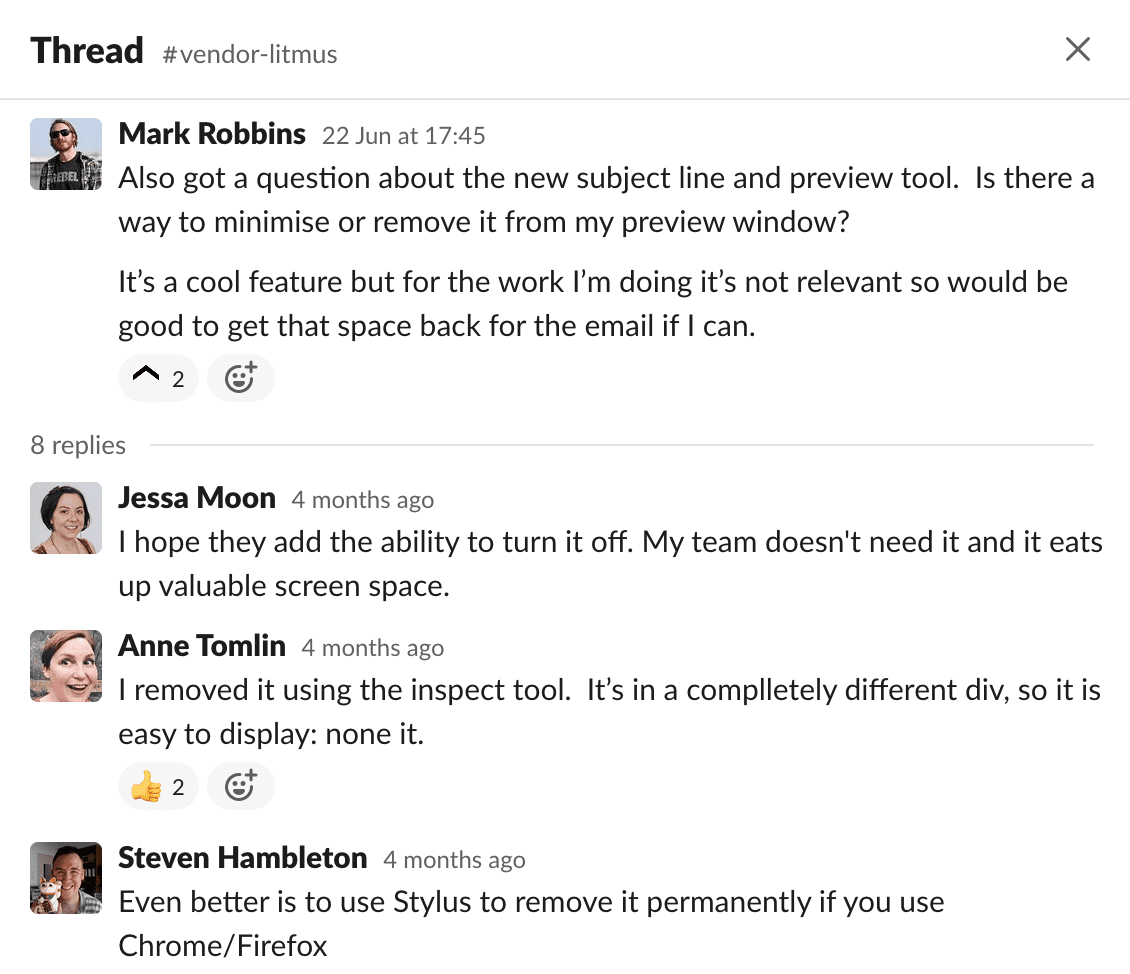Add a reaction to Mark Robbins' message
Viewport: 1130px width, 974px height.
coord(240,379)
